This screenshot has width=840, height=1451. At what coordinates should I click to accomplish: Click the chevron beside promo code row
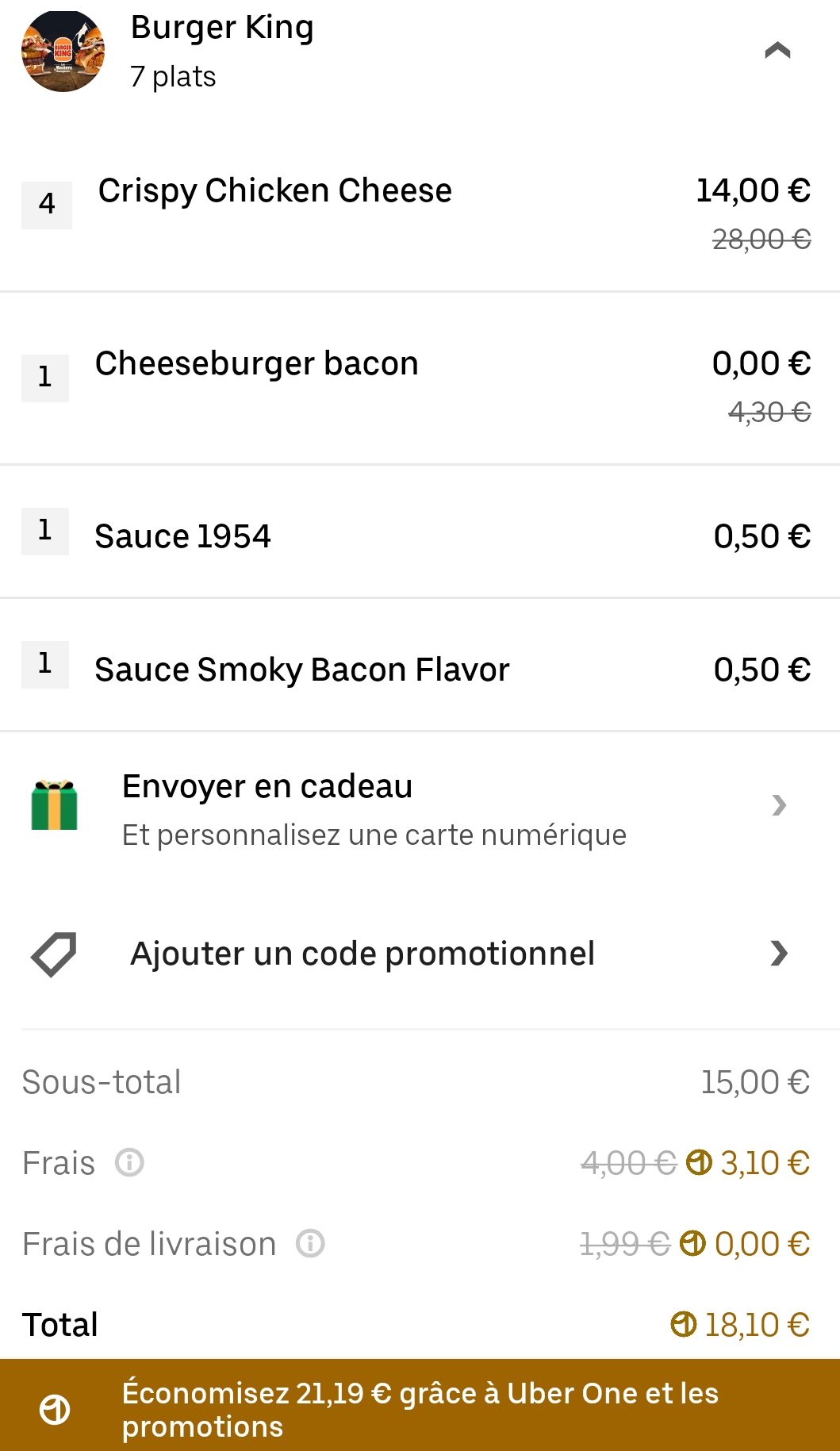click(x=779, y=954)
